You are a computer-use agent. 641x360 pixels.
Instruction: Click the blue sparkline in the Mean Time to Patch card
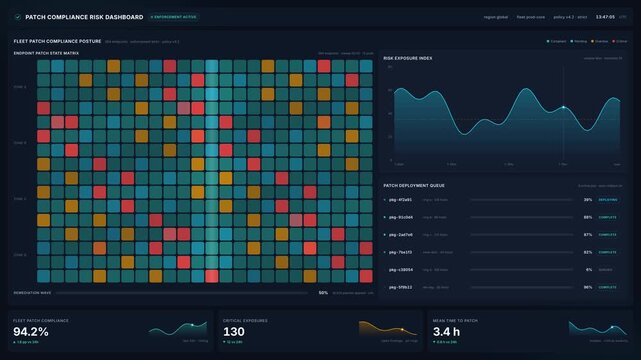pyautogui.click(x=598, y=329)
